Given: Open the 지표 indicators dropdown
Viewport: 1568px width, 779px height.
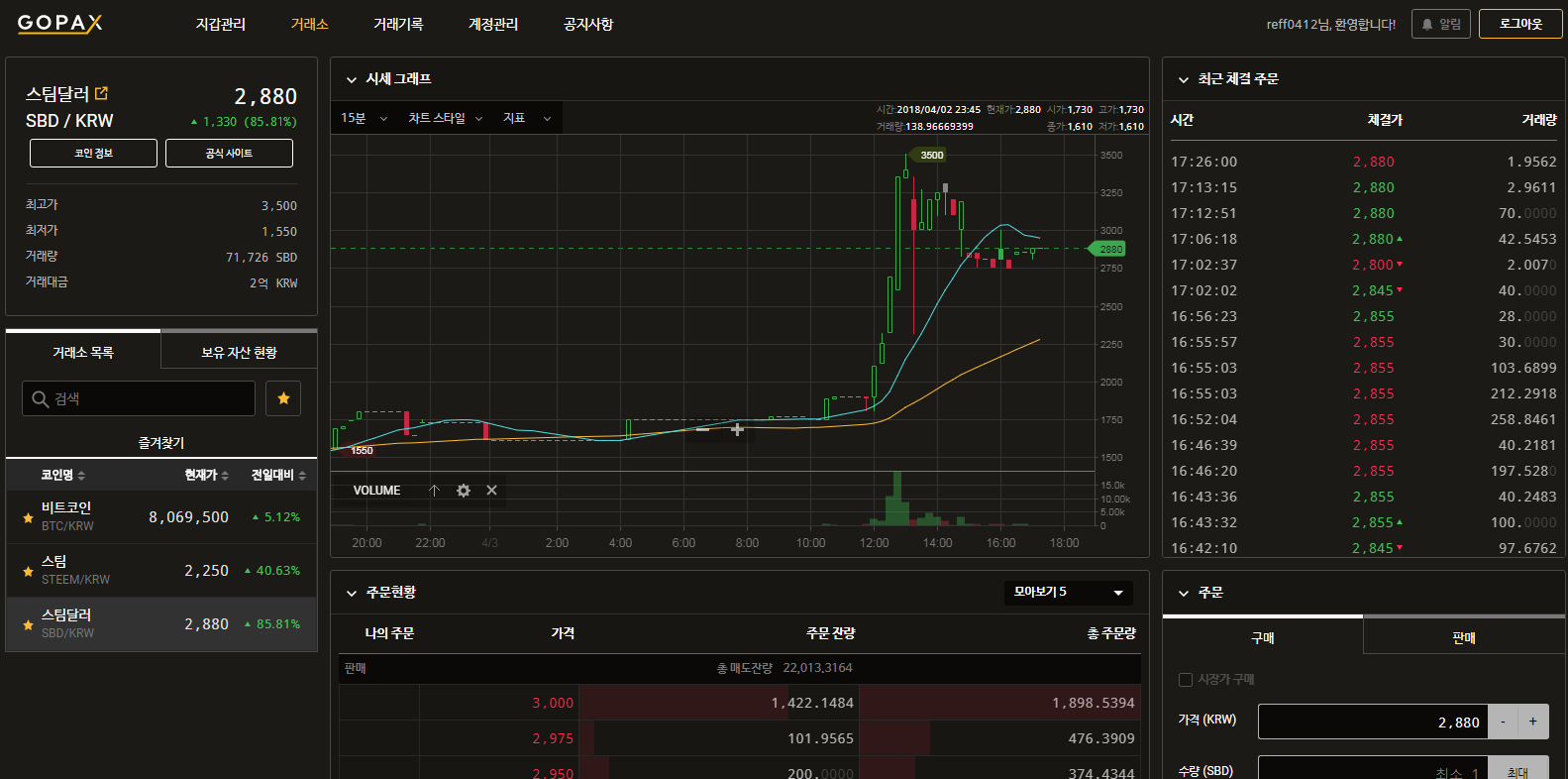Looking at the screenshot, I should pyautogui.click(x=527, y=119).
